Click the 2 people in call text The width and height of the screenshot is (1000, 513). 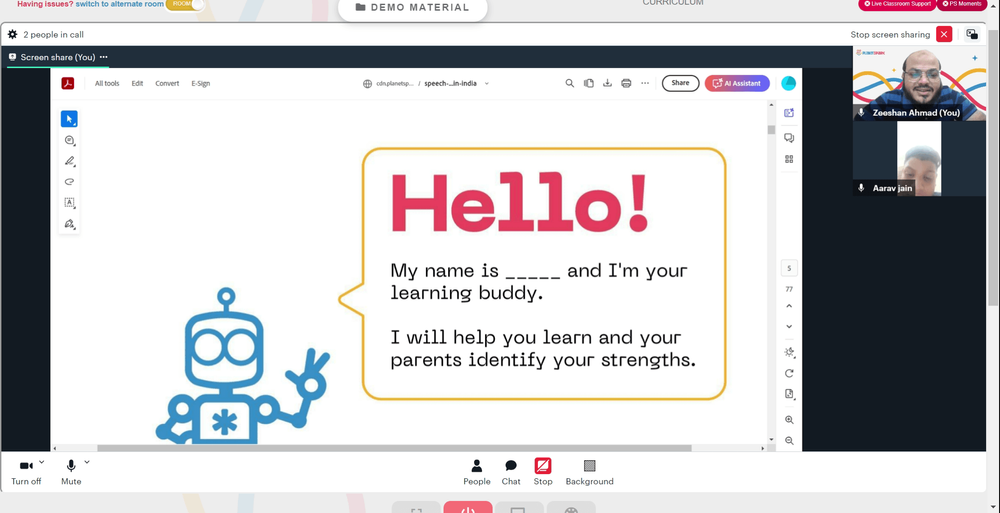pyautogui.click(x=54, y=34)
